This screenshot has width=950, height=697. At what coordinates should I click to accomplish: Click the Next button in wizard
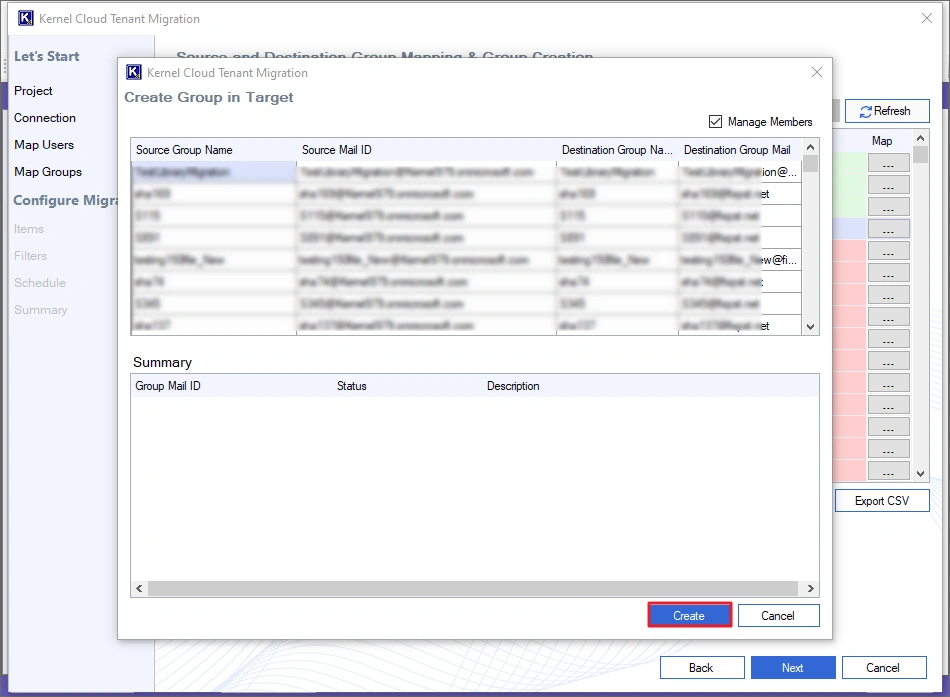[x=792, y=668]
